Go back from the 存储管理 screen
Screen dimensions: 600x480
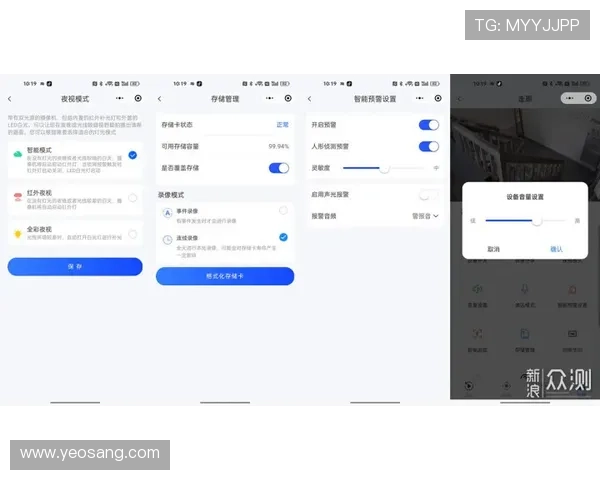pyautogui.click(x=160, y=99)
